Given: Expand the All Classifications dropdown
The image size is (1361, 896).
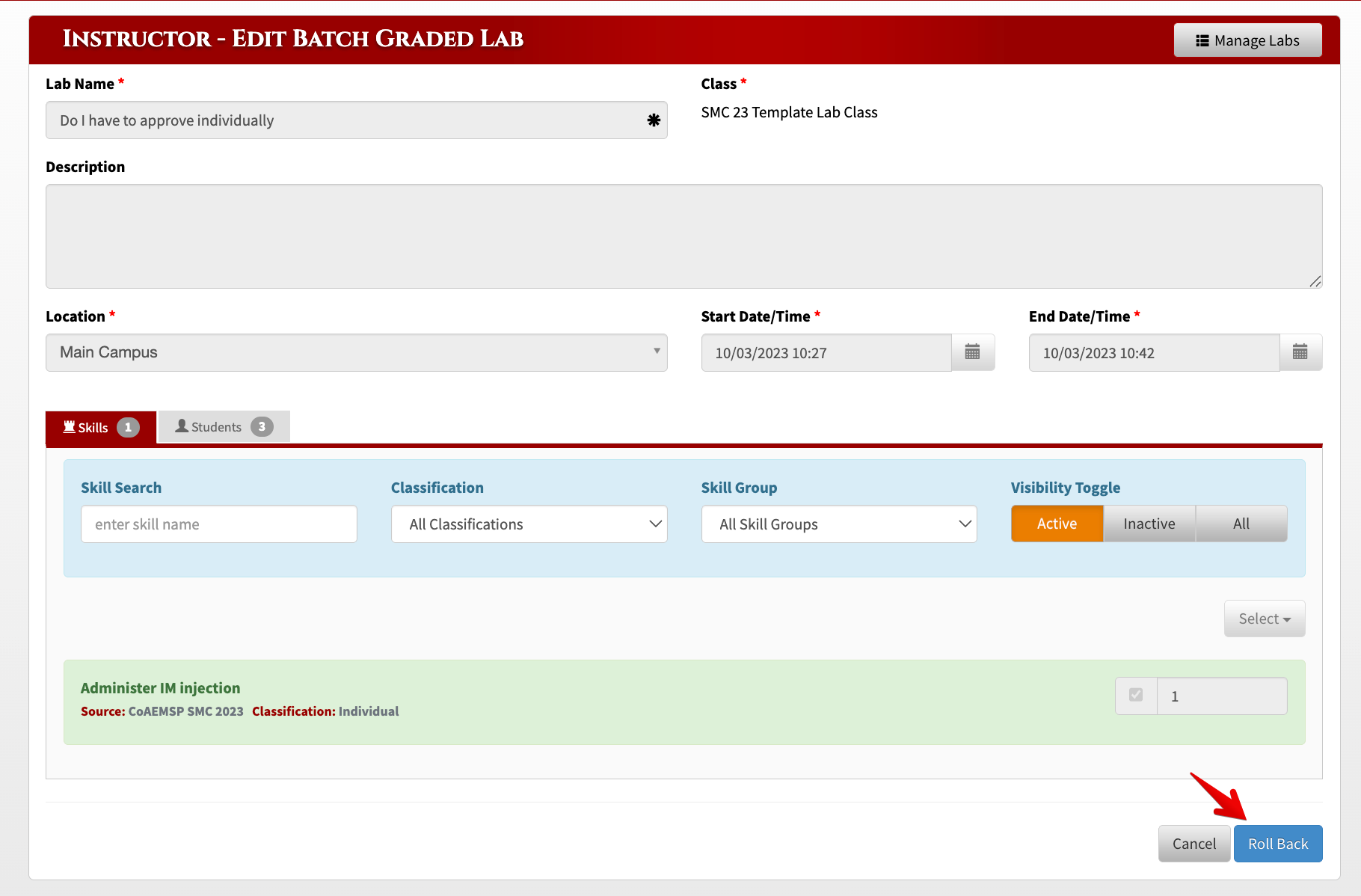Looking at the screenshot, I should [x=529, y=524].
